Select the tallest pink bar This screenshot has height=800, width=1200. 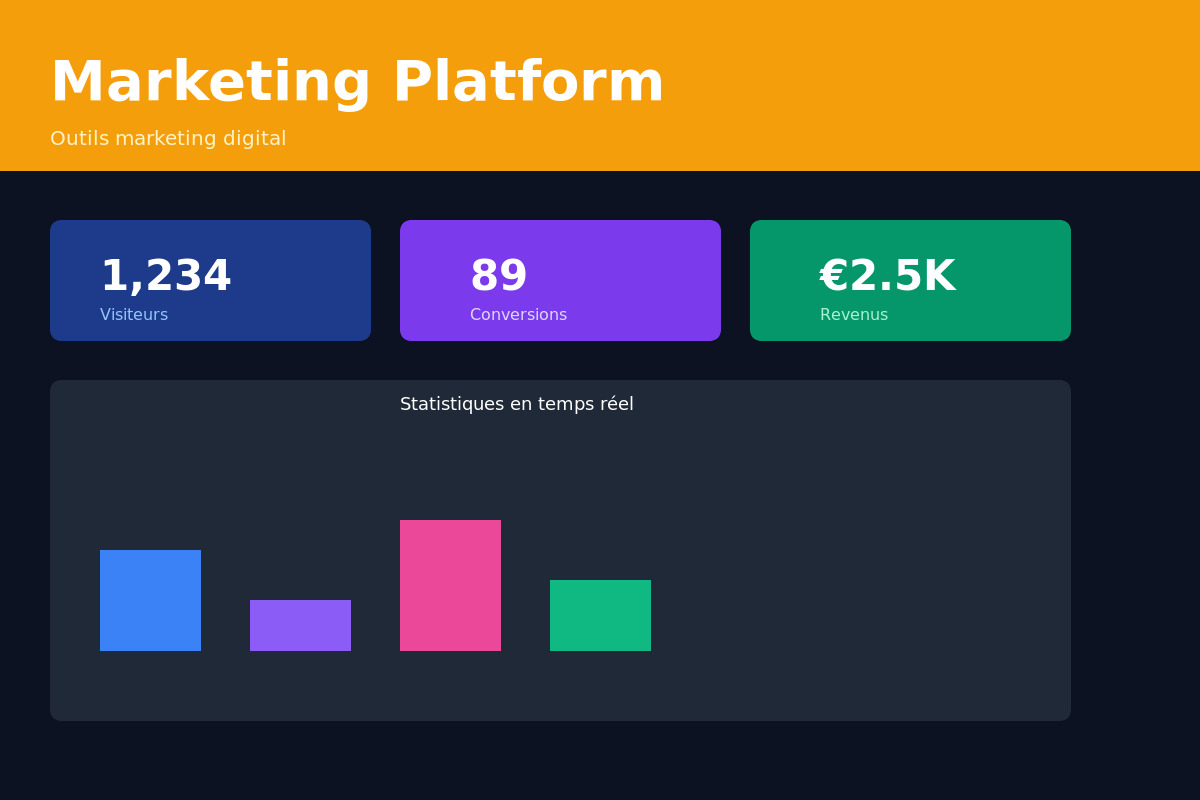click(x=450, y=585)
